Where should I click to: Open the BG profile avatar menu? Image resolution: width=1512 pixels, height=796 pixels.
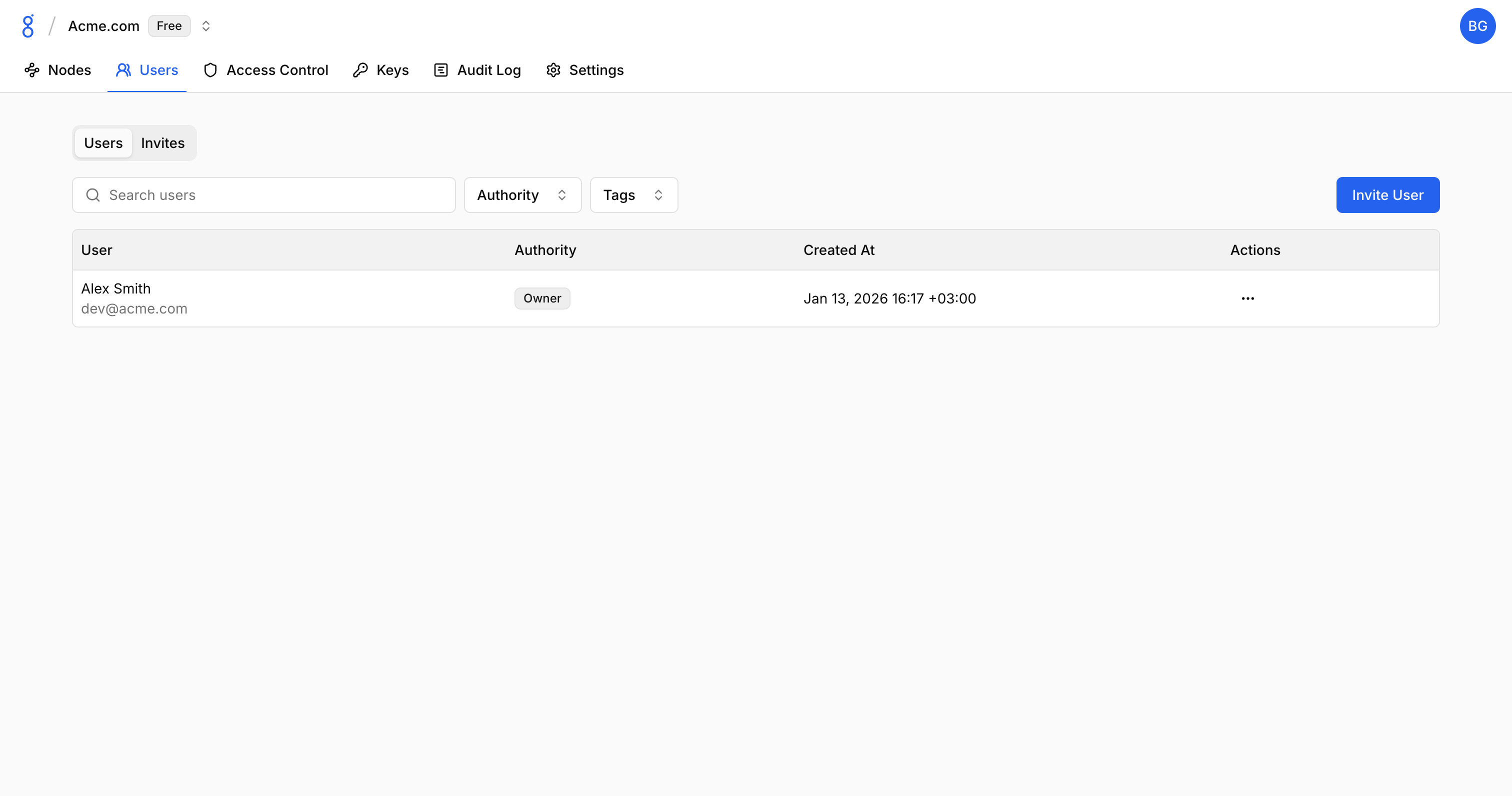(1477, 26)
